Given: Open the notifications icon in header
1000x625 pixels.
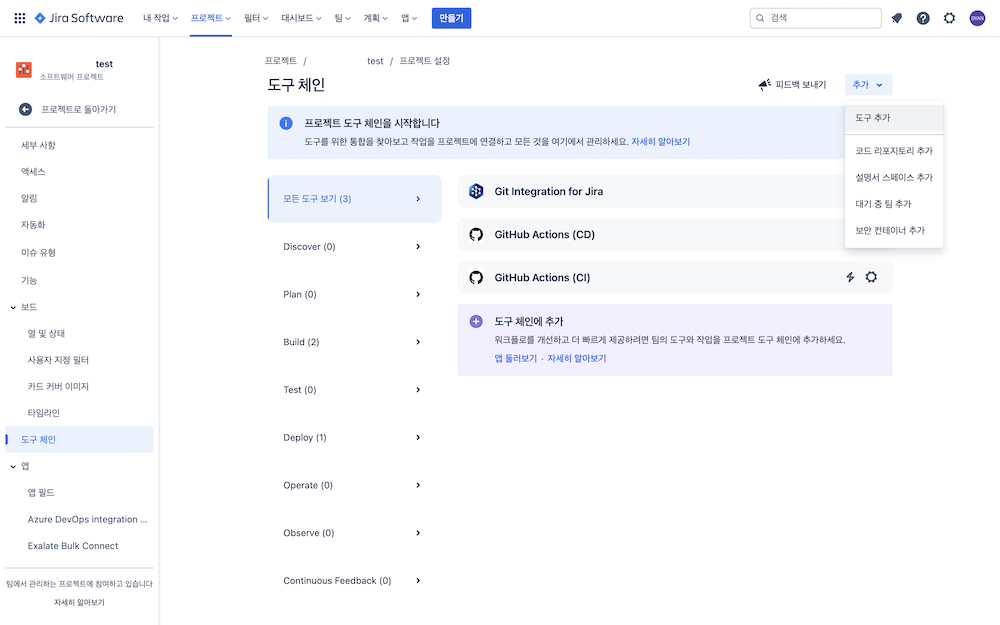Looking at the screenshot, I should click(897, 18).
